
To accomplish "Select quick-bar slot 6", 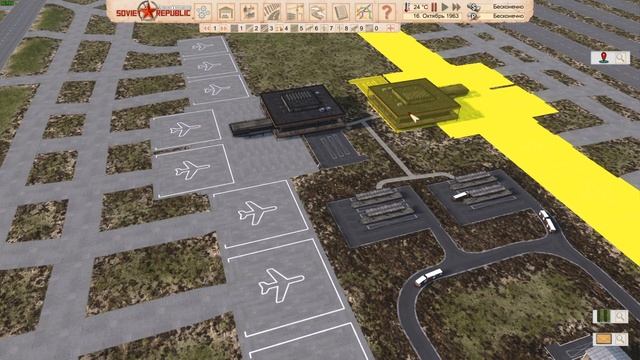I will (313, 28).
